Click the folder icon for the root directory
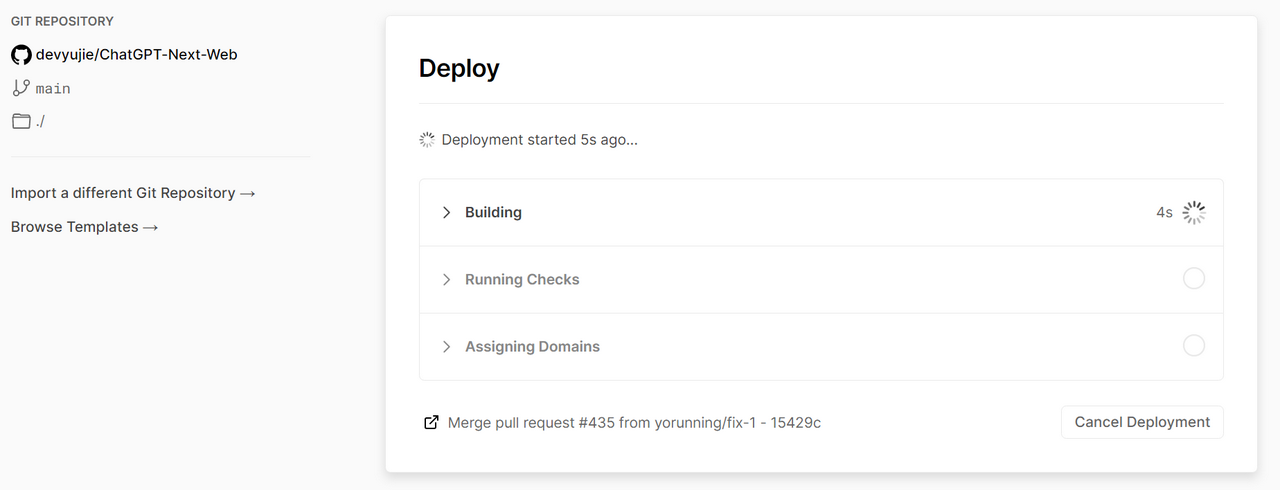Screen dimensions: 1280x490 [21, 121]
